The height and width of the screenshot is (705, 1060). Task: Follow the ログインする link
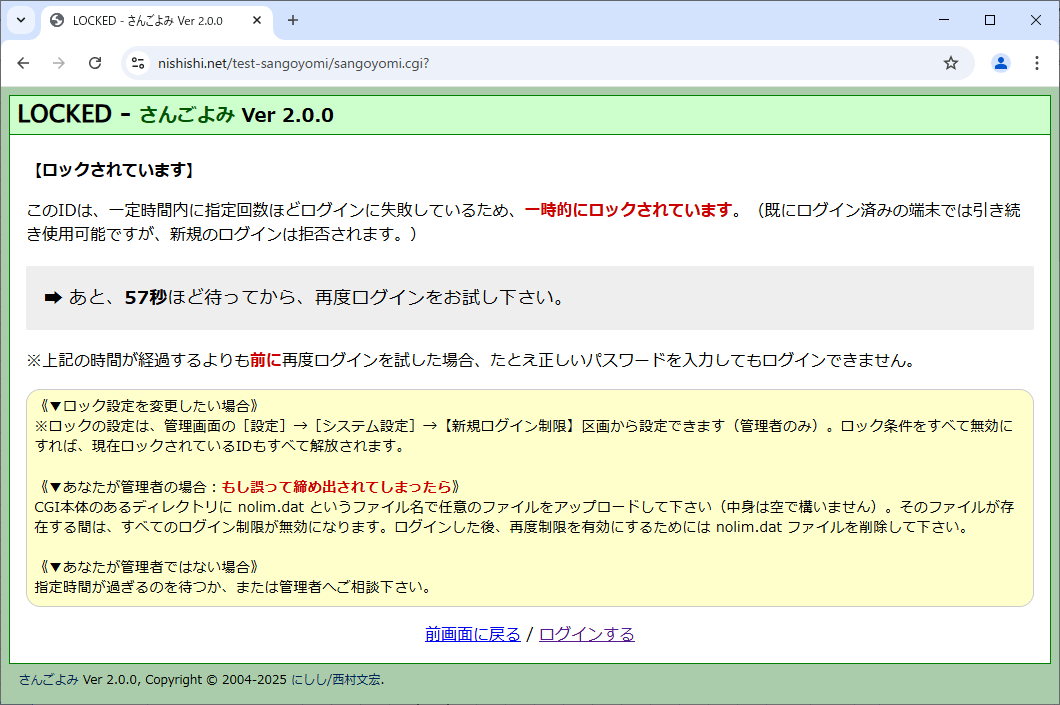pos(587,634)
